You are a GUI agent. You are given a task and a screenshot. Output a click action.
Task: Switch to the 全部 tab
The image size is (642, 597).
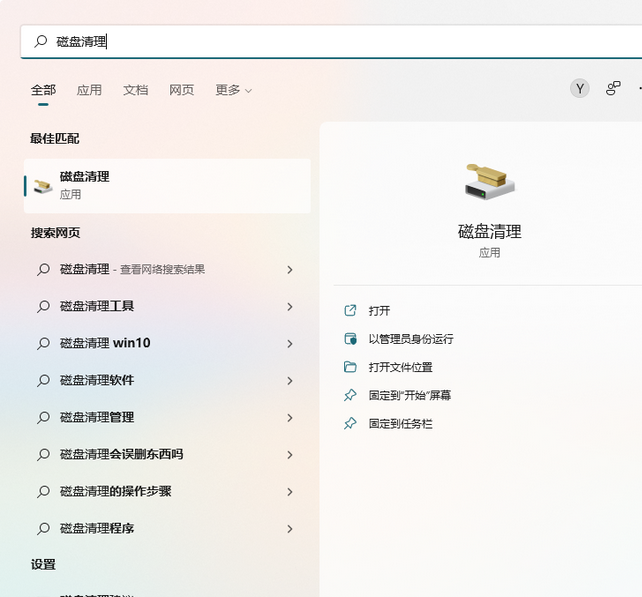[x=43, y=90]
